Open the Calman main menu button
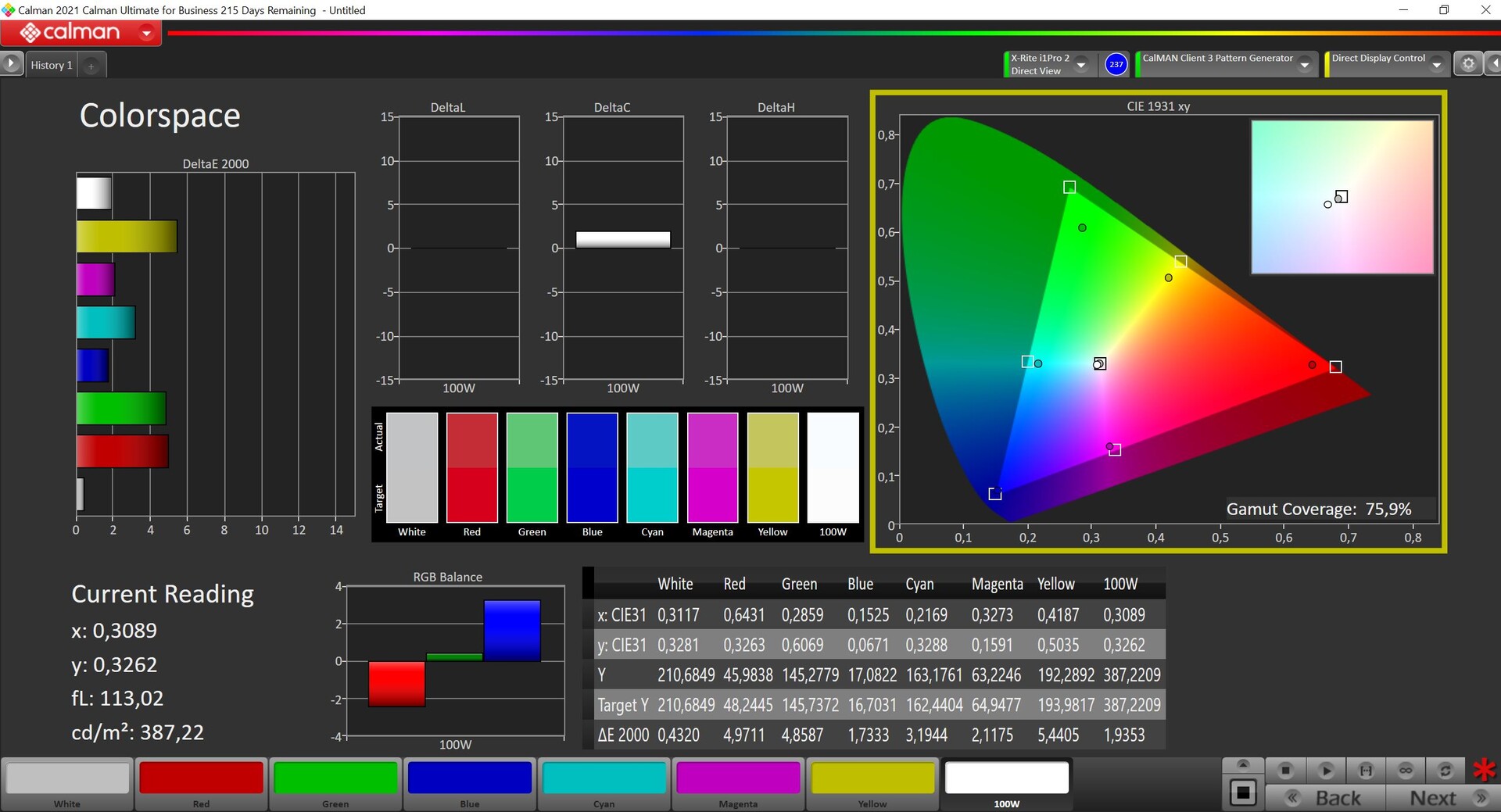The image size is (1501, 812). pos(81,33)
